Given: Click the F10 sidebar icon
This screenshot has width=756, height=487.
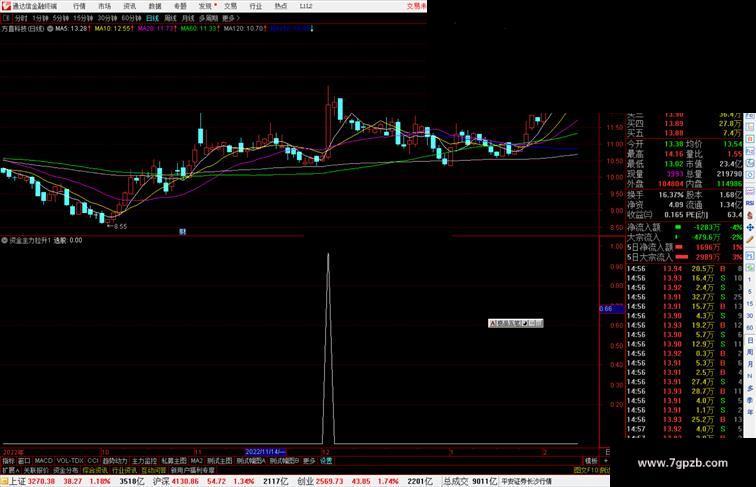Looking at the screenshot, I should [x=750, y=151].
